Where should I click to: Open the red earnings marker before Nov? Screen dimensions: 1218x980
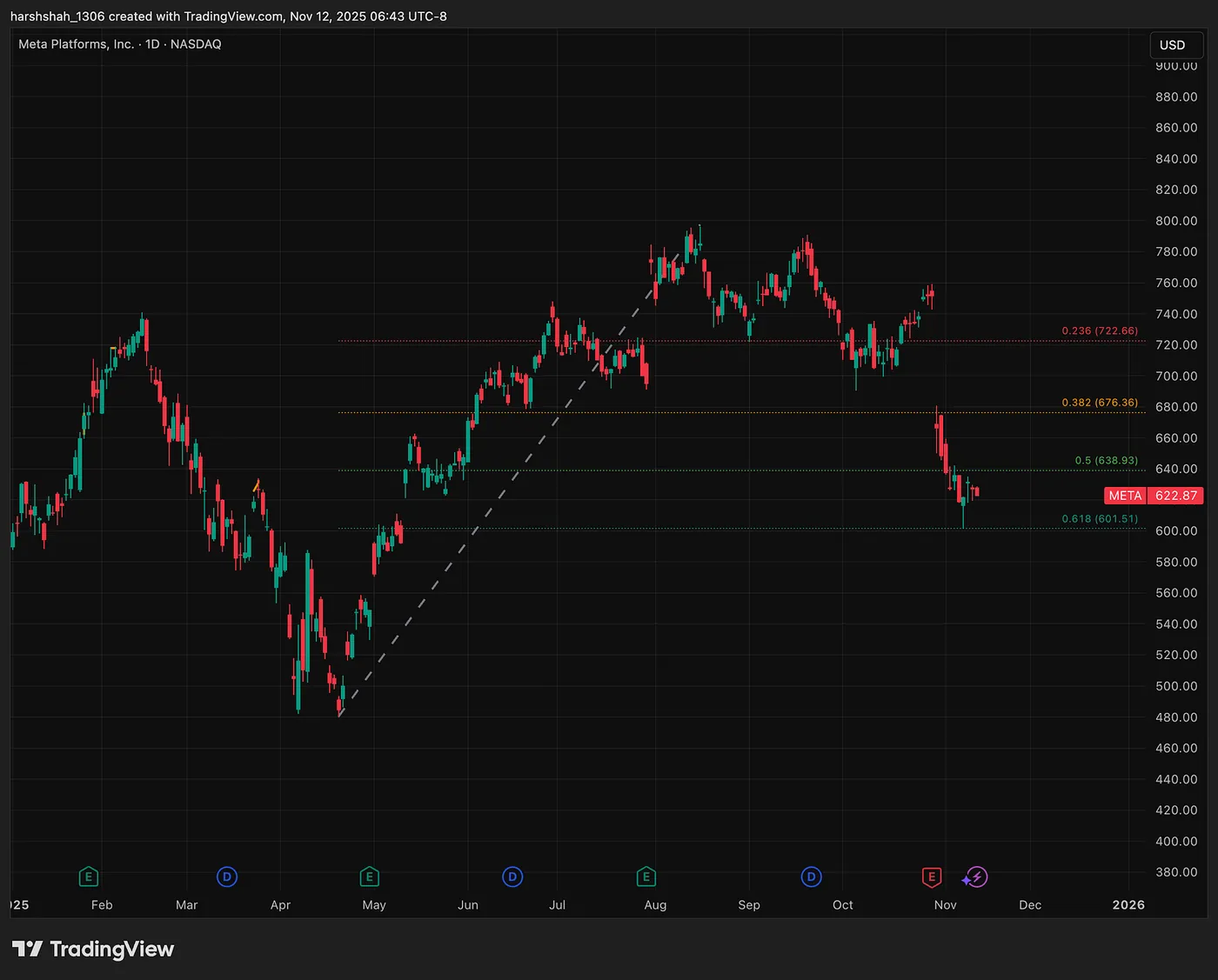tap(931, 877)
